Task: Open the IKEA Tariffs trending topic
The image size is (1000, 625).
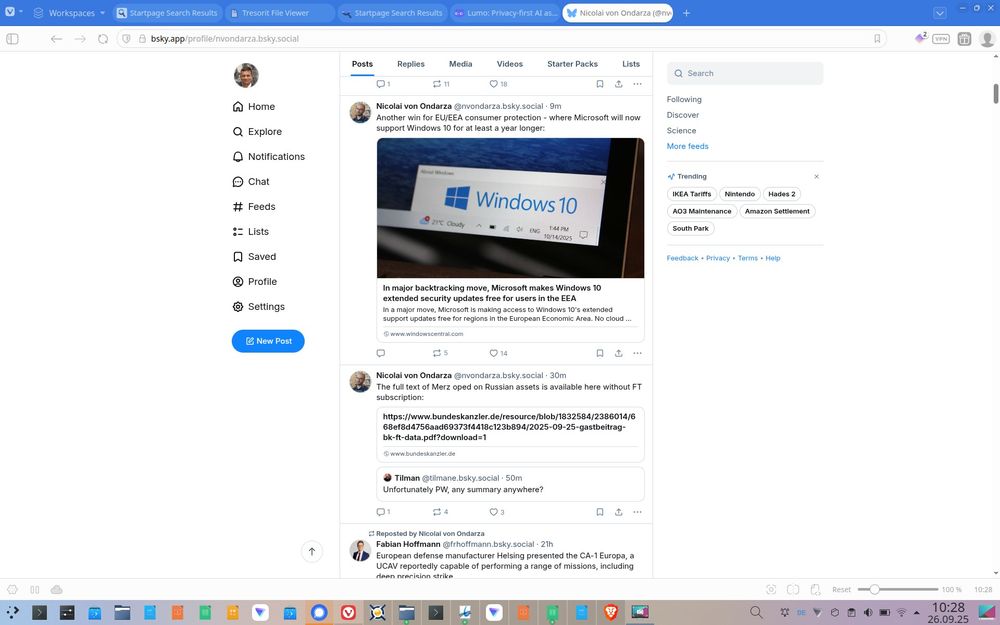Action: [691, 194]
